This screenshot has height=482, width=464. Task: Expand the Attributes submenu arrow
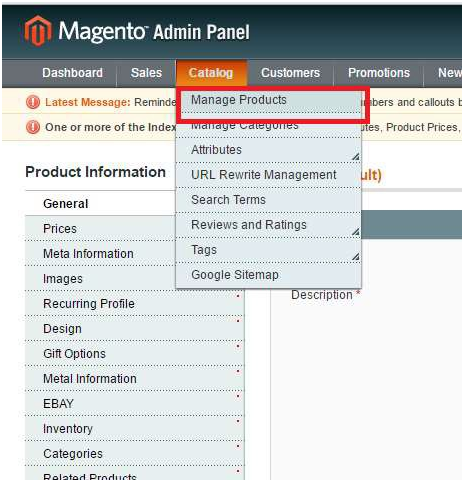(356, 156)
